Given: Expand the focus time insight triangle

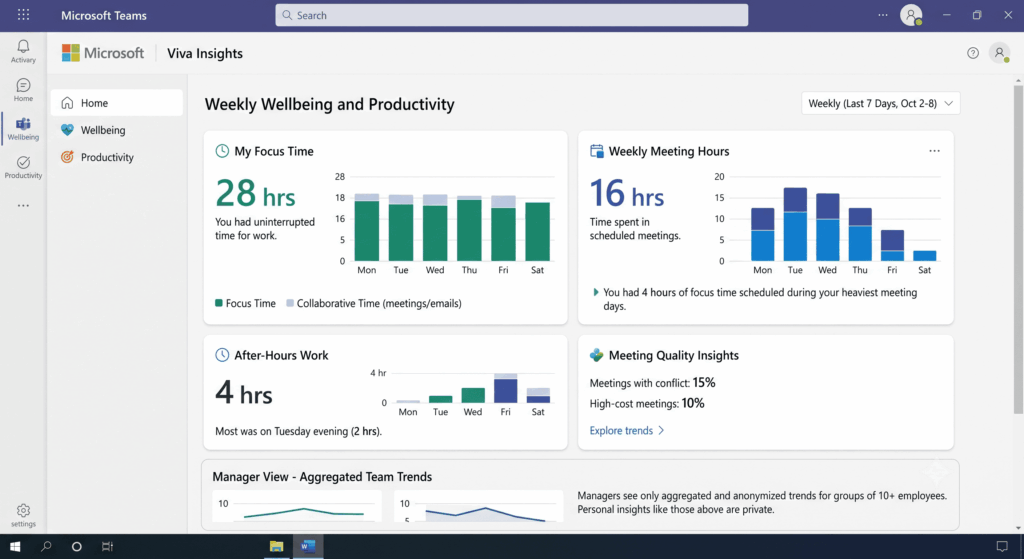Looking at the screenshot, I should click(x=596, y=292).
